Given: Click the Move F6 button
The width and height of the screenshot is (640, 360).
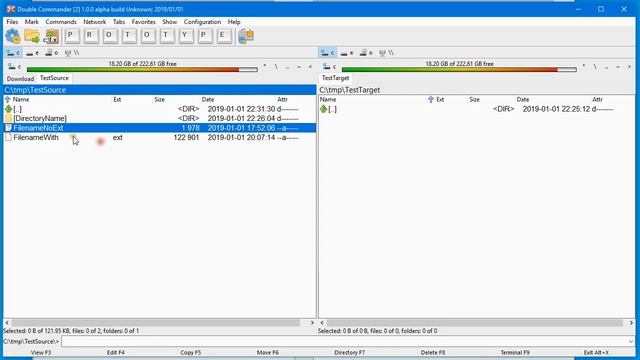Looking at the screenshot, I should pos(268,353).
